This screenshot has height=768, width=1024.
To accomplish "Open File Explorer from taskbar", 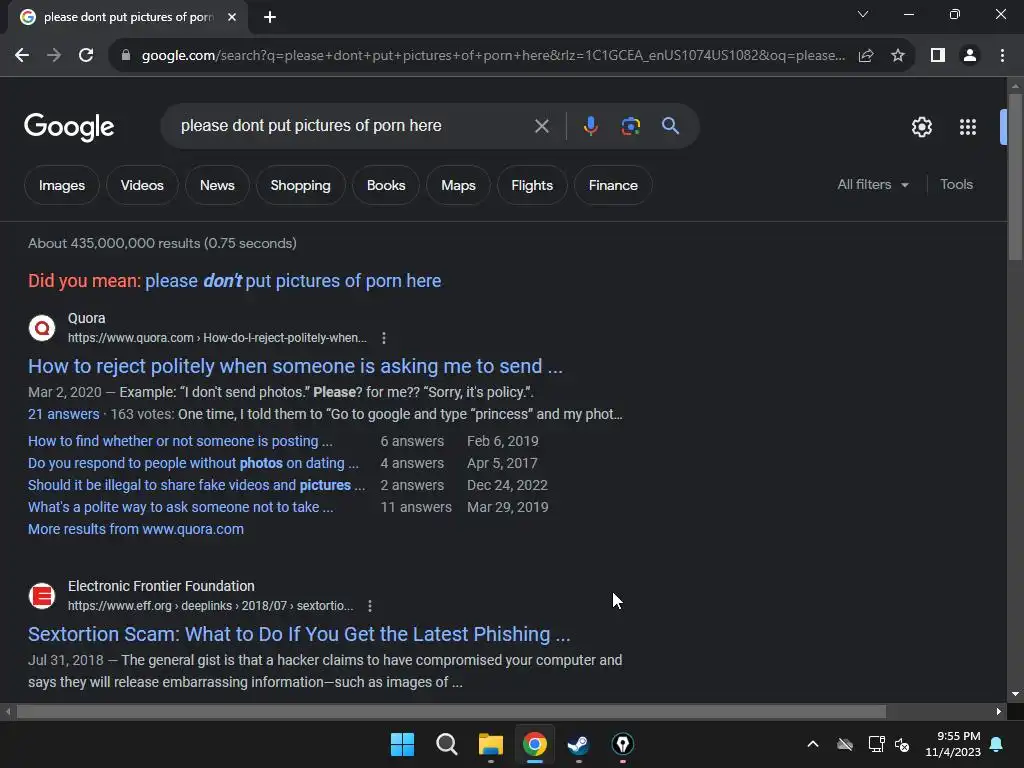I will (x=490, y=744).
